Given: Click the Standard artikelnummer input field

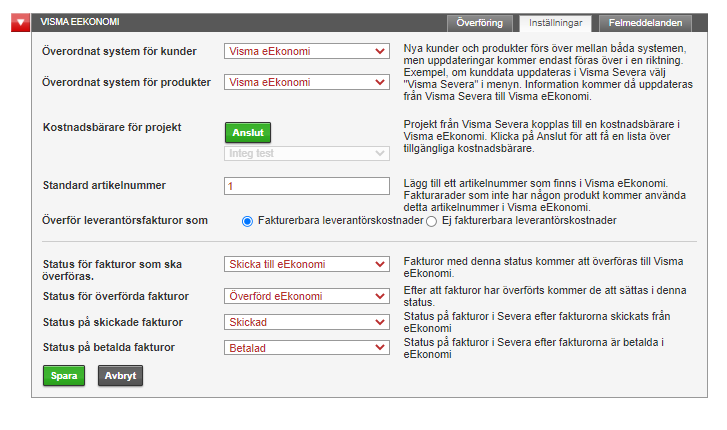Looking at the screenshot, I should [x=306, y=186].
